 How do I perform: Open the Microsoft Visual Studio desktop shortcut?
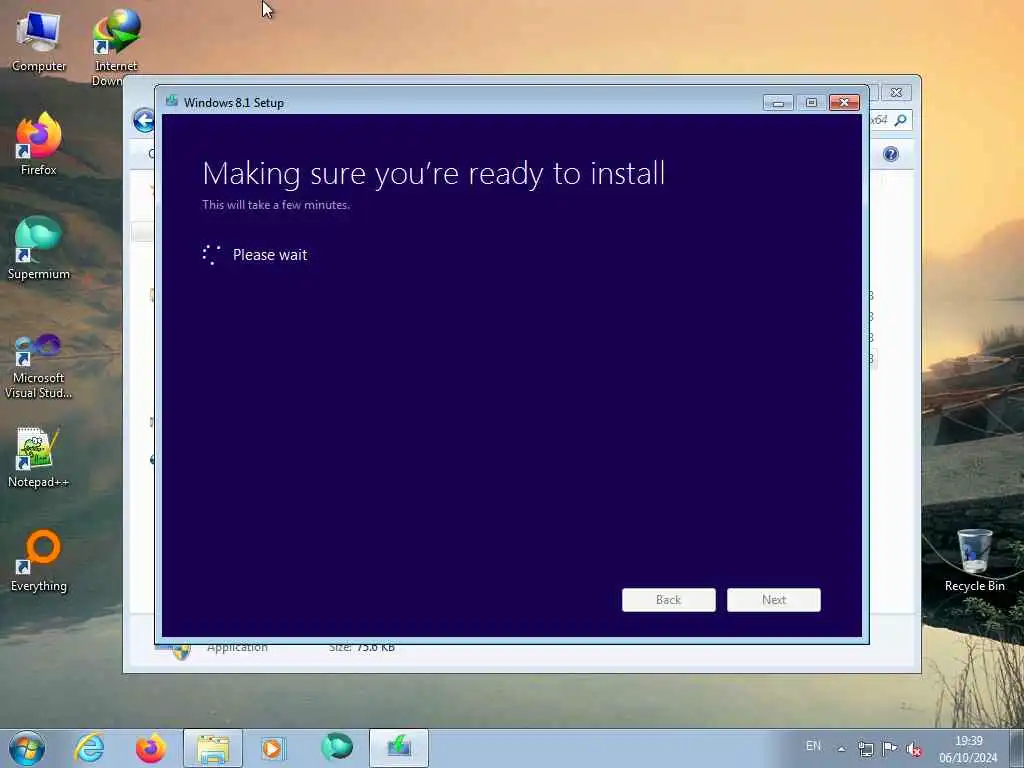39,366
